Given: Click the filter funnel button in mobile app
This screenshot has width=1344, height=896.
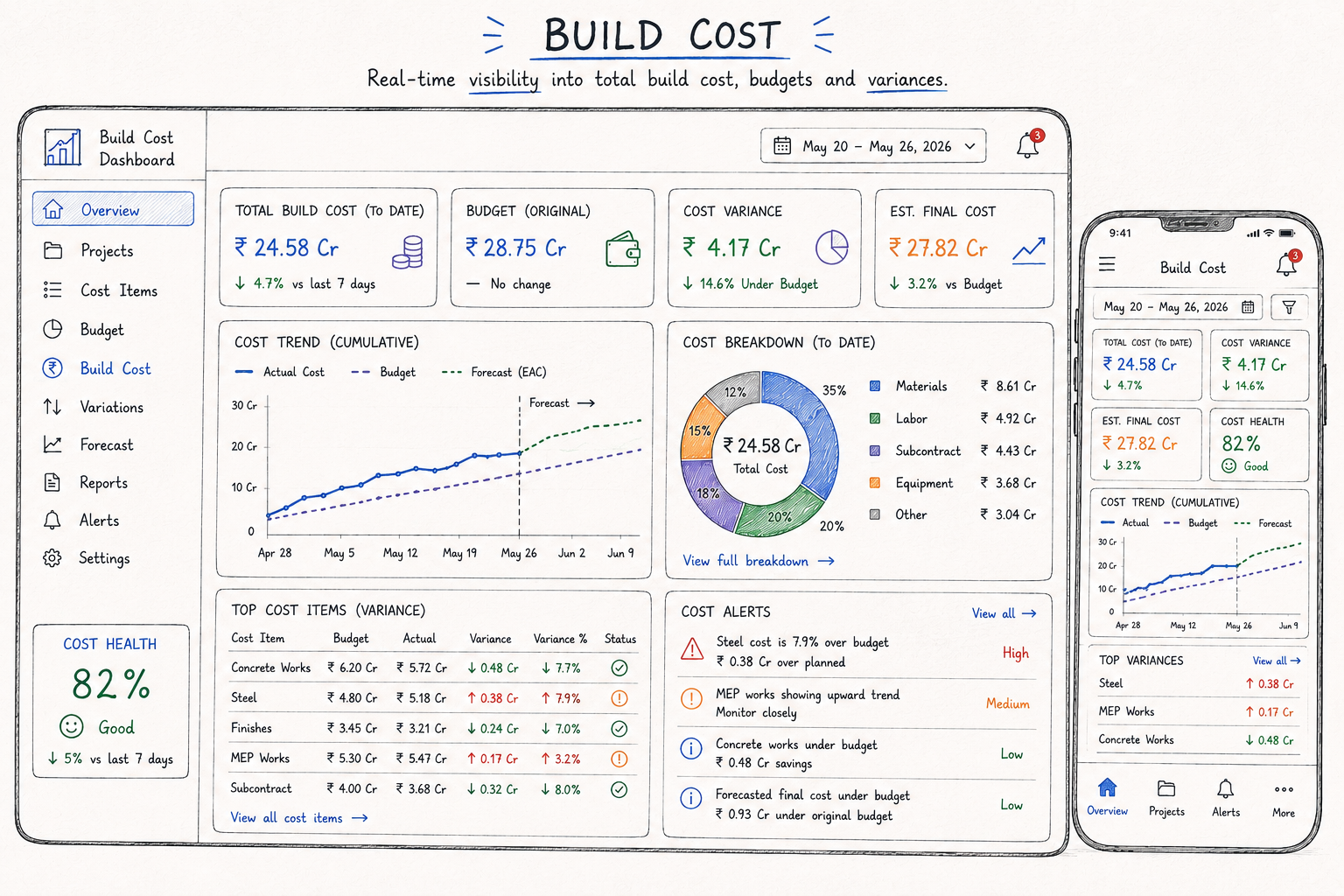Looking at the screenshot, I should (x=1289, y=307).
